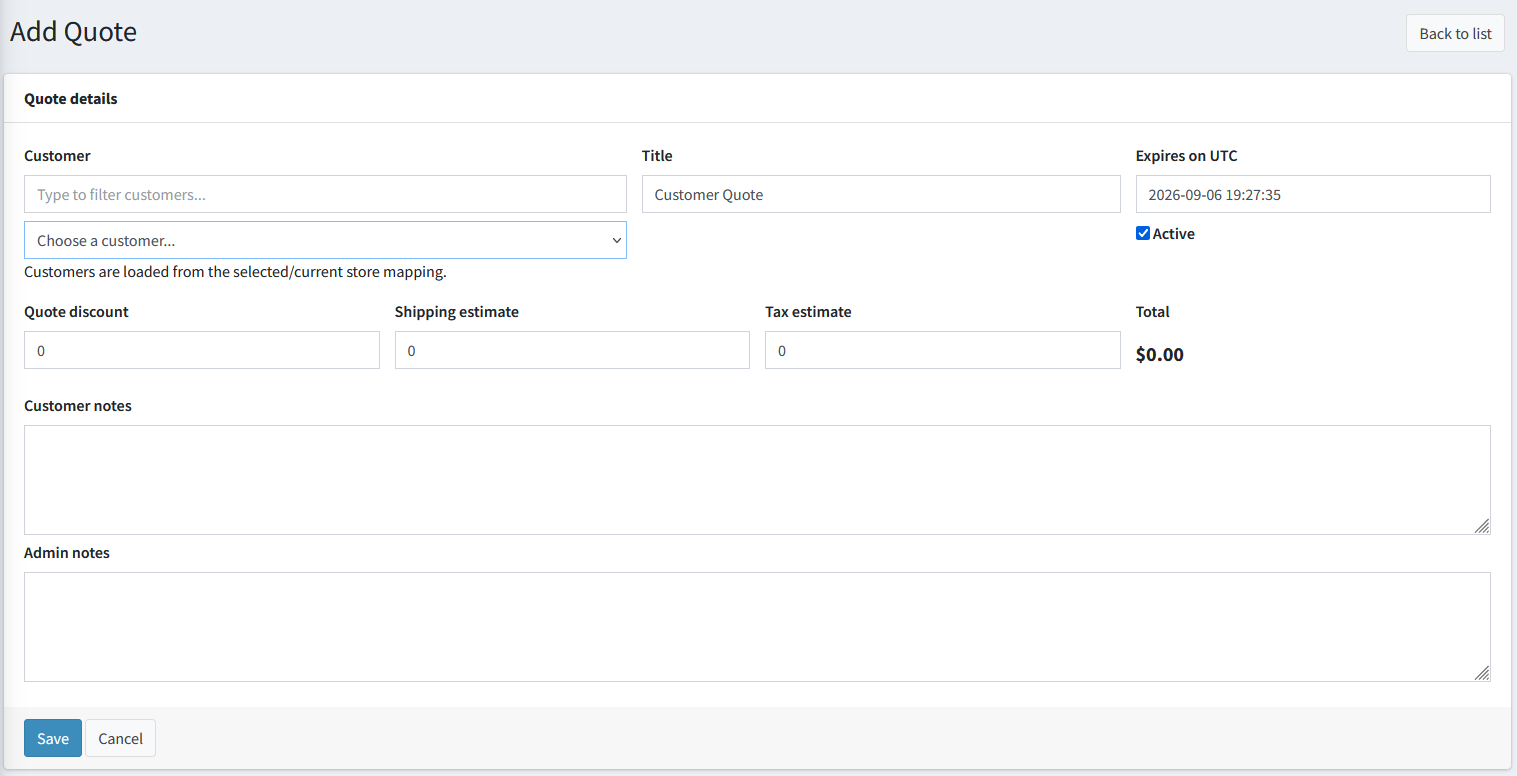Click the Add Quote page heading
Image resolution: width=1517 pixels, height=776 pixels.
[x=73, y=31]
